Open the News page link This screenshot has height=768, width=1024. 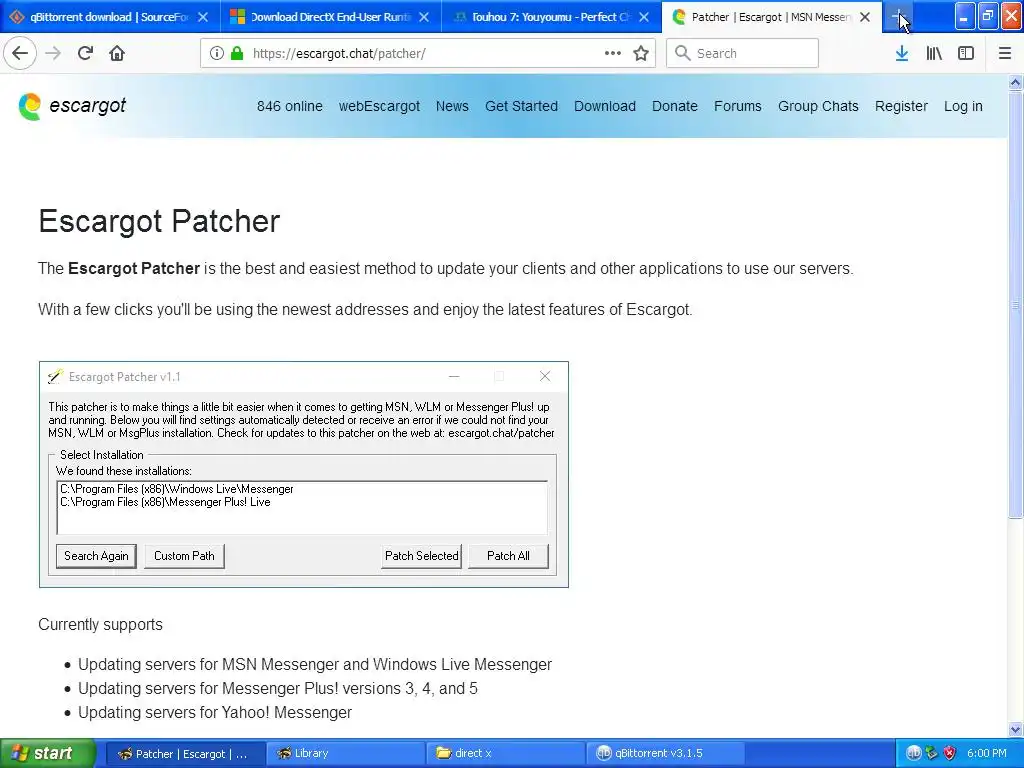(x=452, y=106)
